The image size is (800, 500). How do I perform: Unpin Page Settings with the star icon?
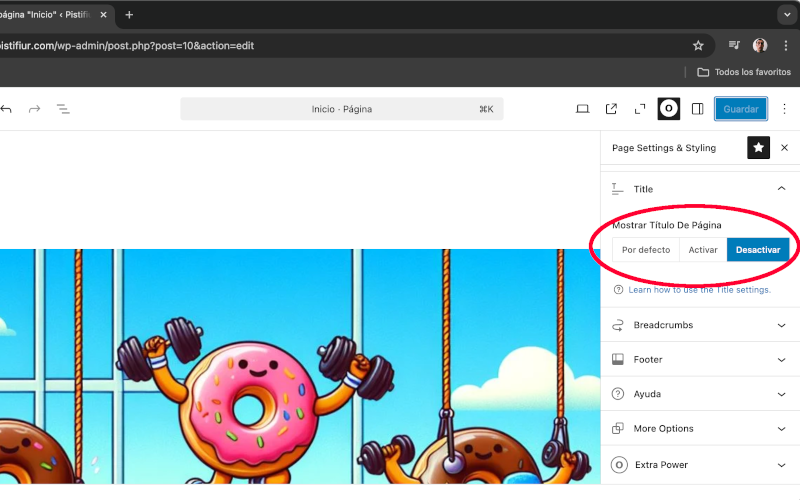coord(758,148)
